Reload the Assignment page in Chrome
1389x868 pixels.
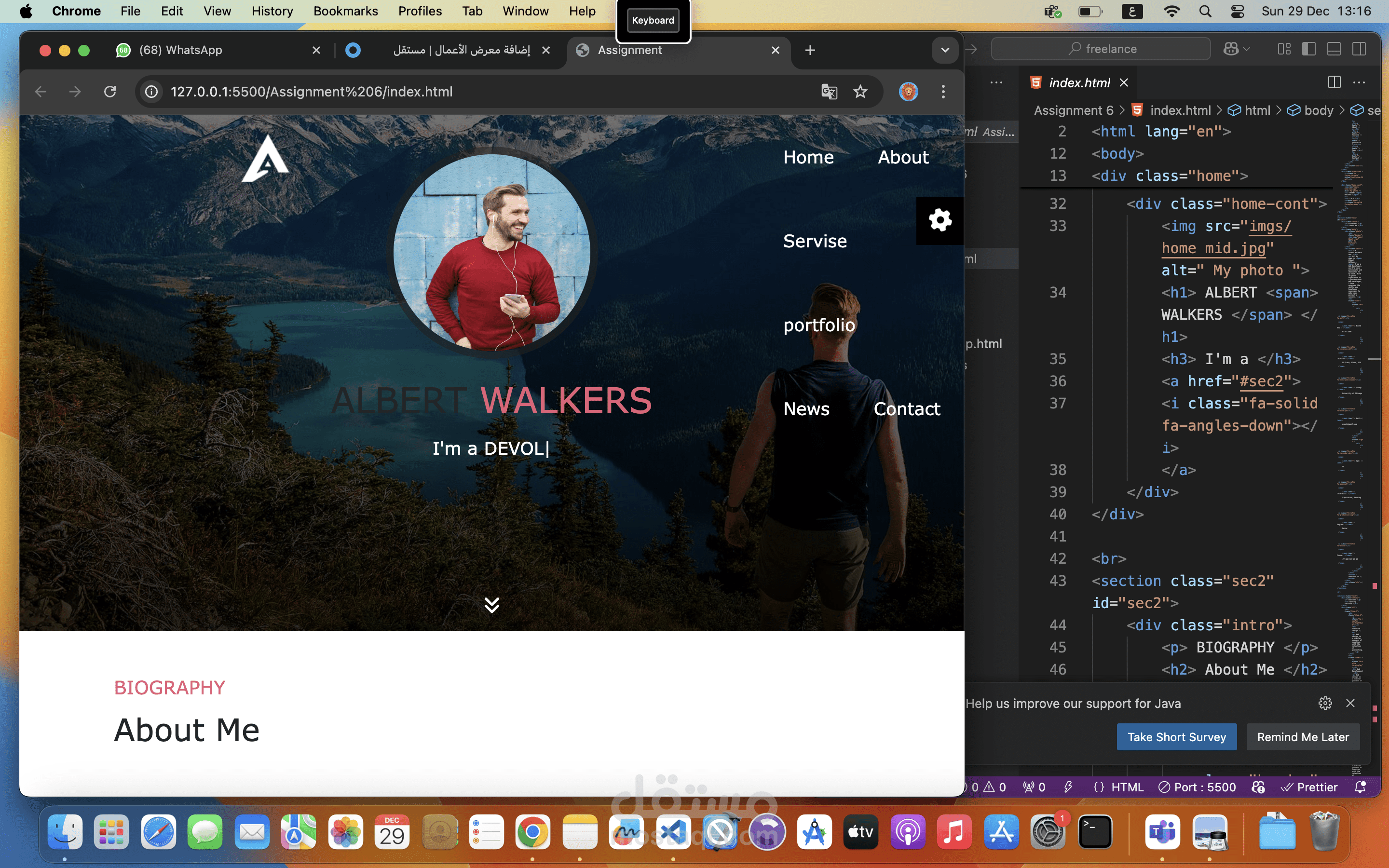(x=110, y=92)
